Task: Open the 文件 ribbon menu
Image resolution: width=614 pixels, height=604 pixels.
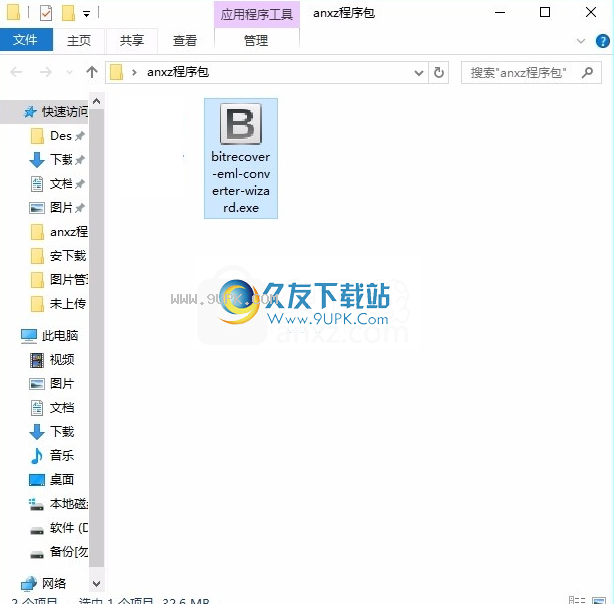Action: coord(25,40)
